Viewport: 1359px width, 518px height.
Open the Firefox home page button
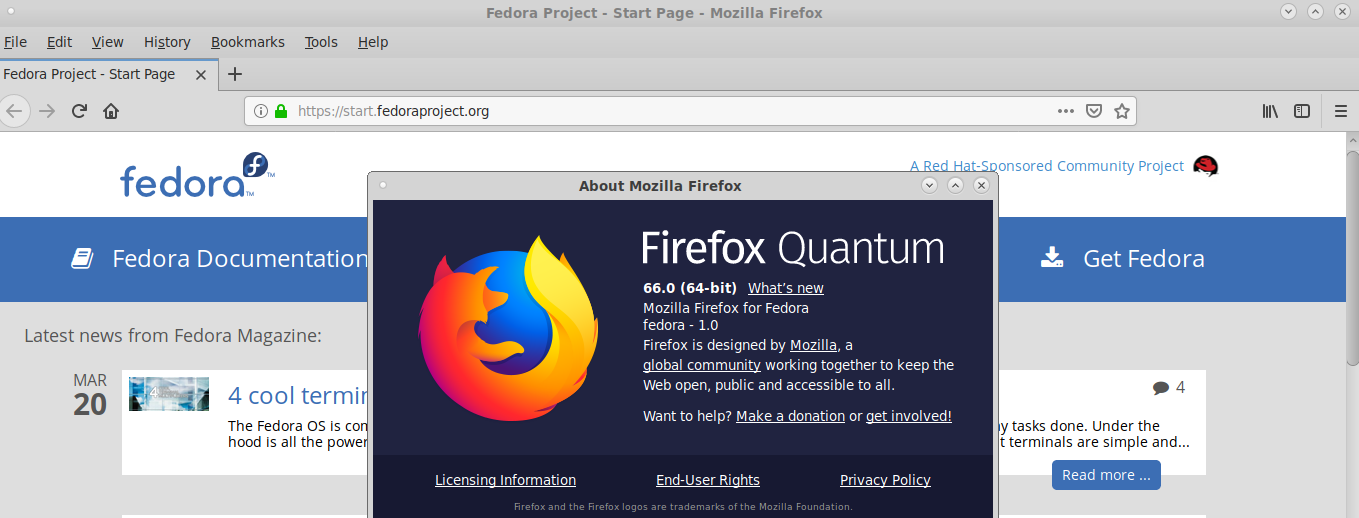(x=111, y=111)
